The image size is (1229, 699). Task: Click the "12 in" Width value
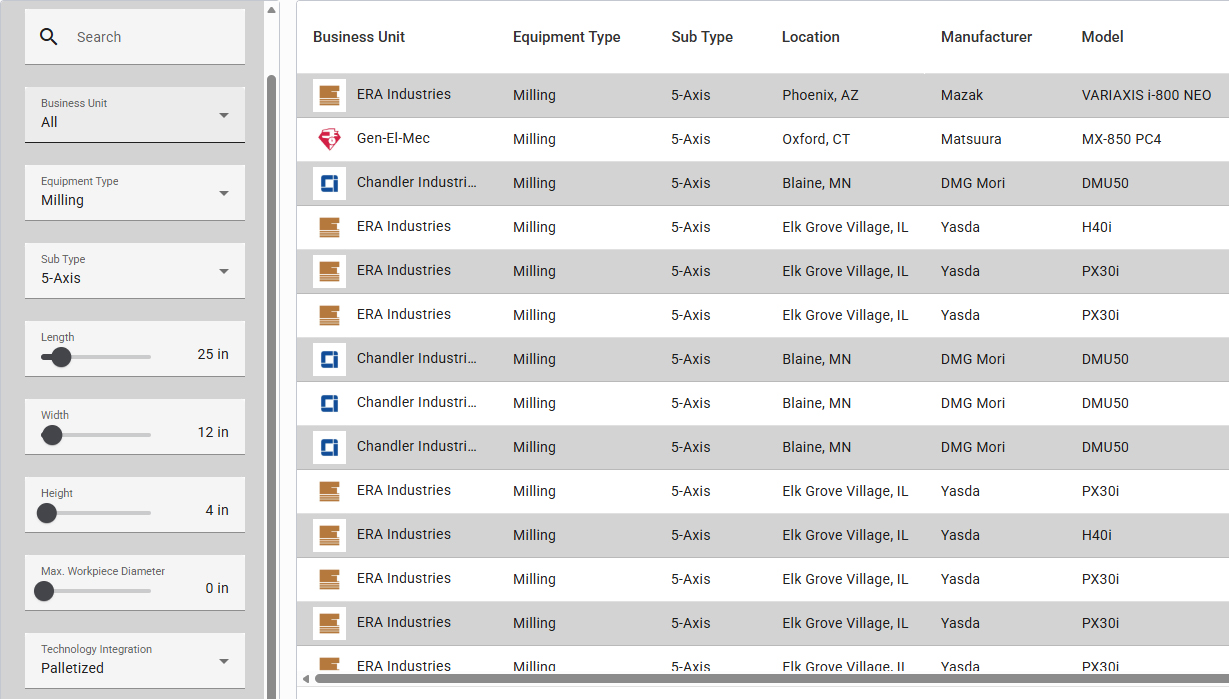coord(213,432)
